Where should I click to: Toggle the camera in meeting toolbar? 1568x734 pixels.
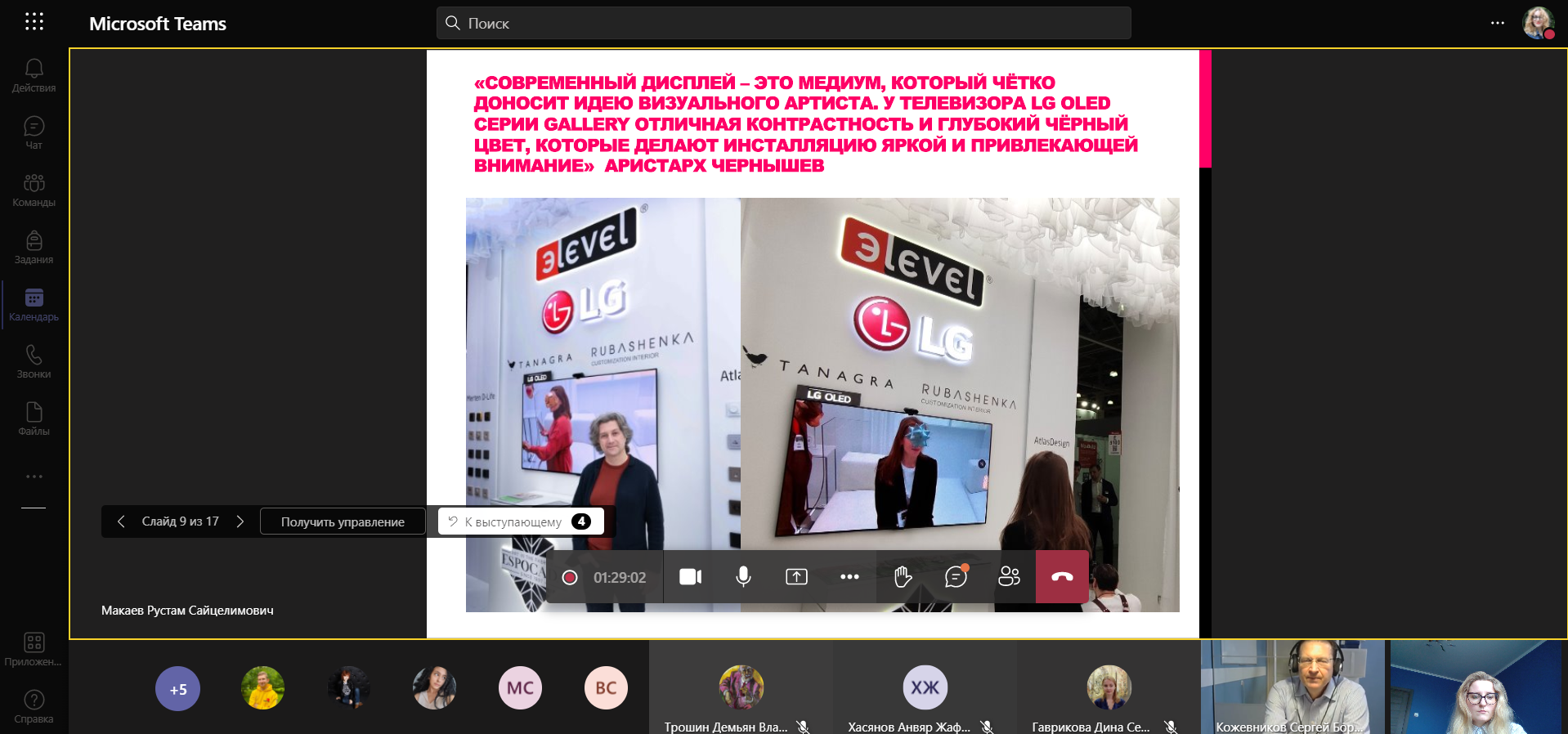690,577
